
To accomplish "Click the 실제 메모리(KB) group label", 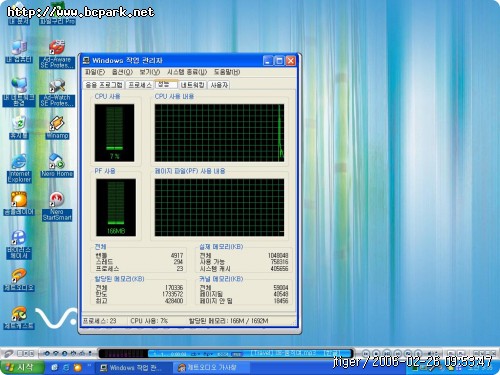I will click(x=221, y=247).
